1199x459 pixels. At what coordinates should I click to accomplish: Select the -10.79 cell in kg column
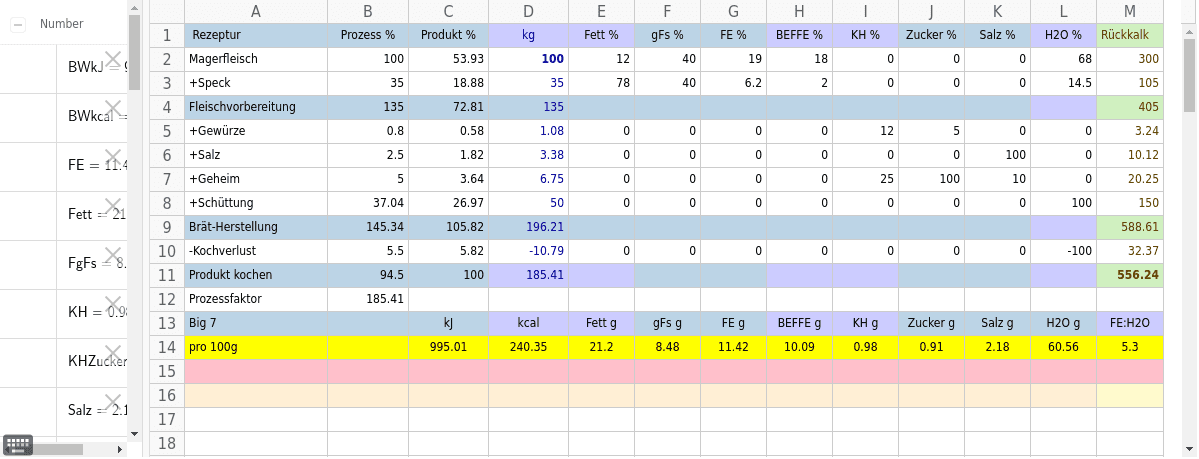(x=528, y=251)
